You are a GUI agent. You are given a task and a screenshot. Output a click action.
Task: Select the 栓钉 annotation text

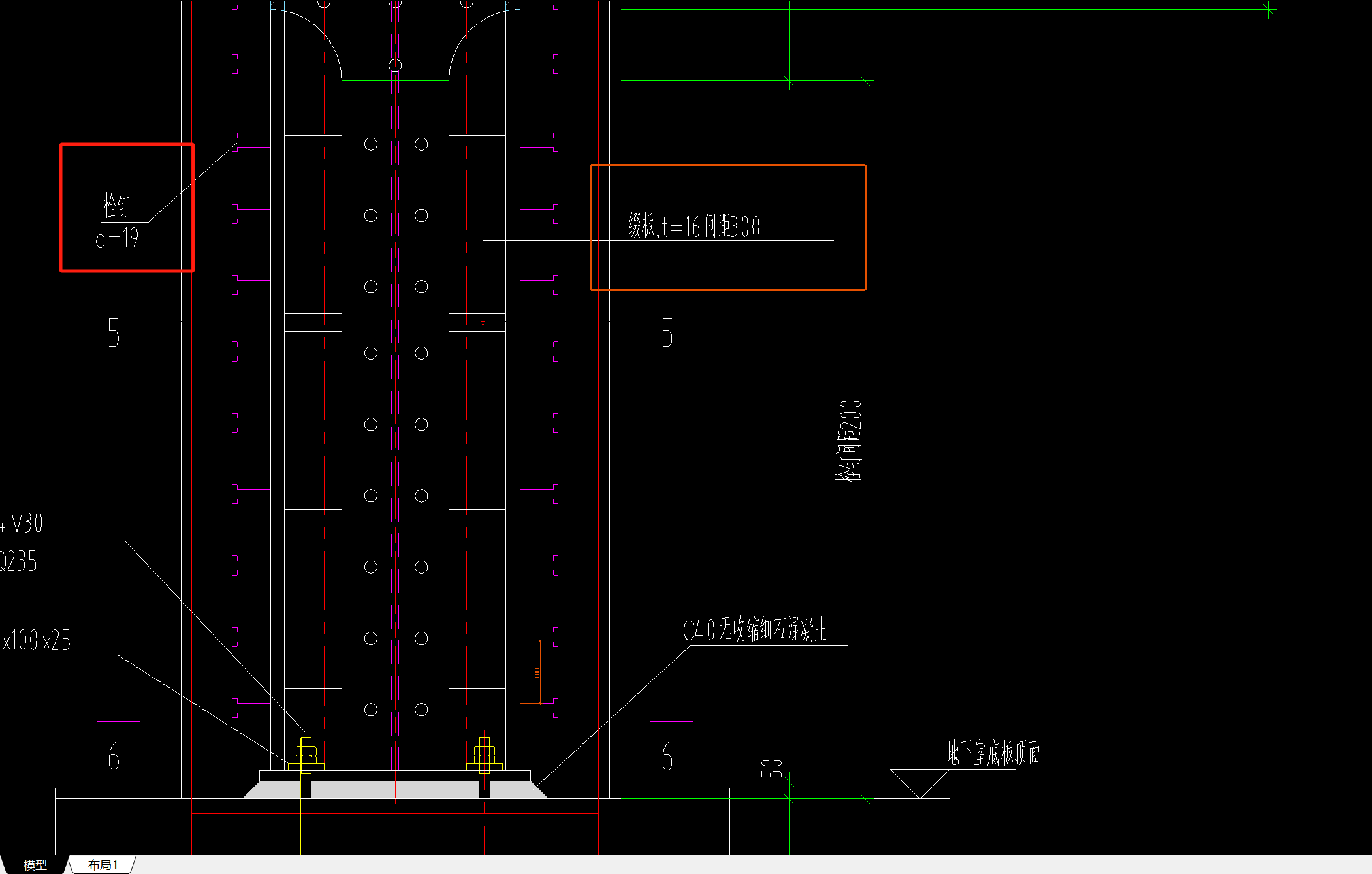click(116, 206)
